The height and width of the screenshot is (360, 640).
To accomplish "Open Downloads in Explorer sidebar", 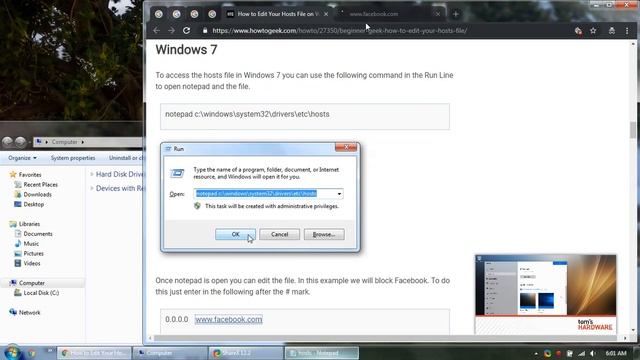I will coord(37,195).
